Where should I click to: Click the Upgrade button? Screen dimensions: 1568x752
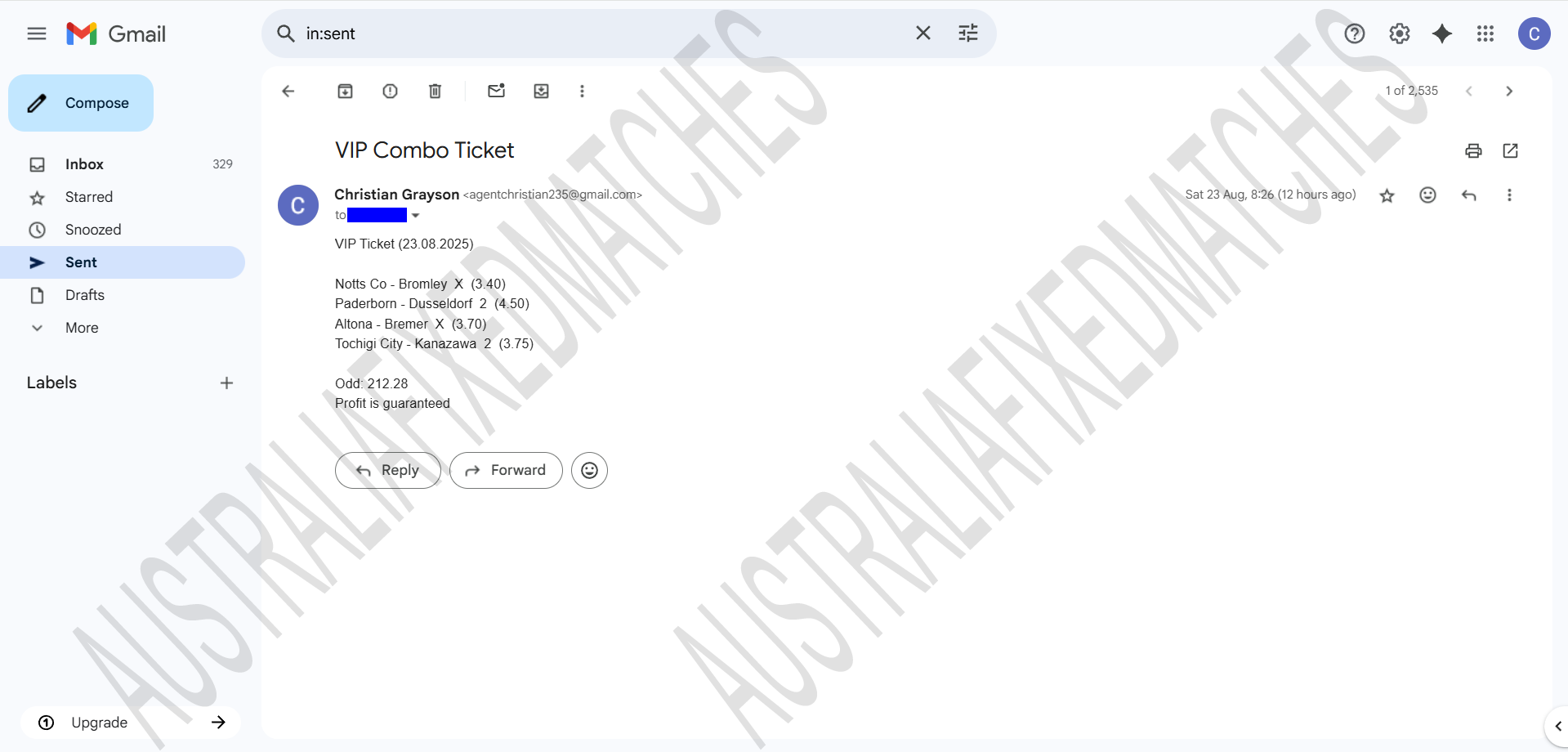point(131,723)
